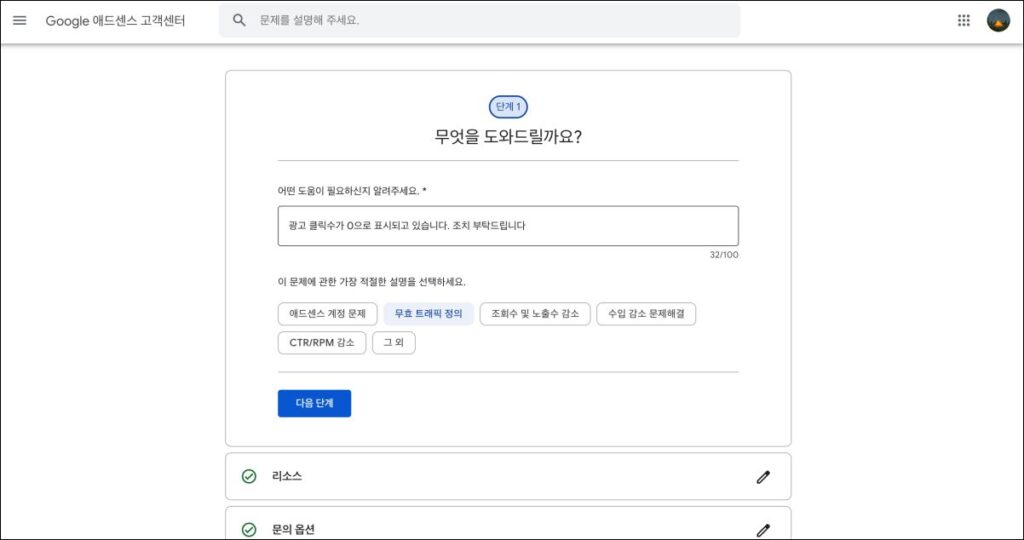
Task: Click the 32/100 character counter
Action: pos(724,255)
